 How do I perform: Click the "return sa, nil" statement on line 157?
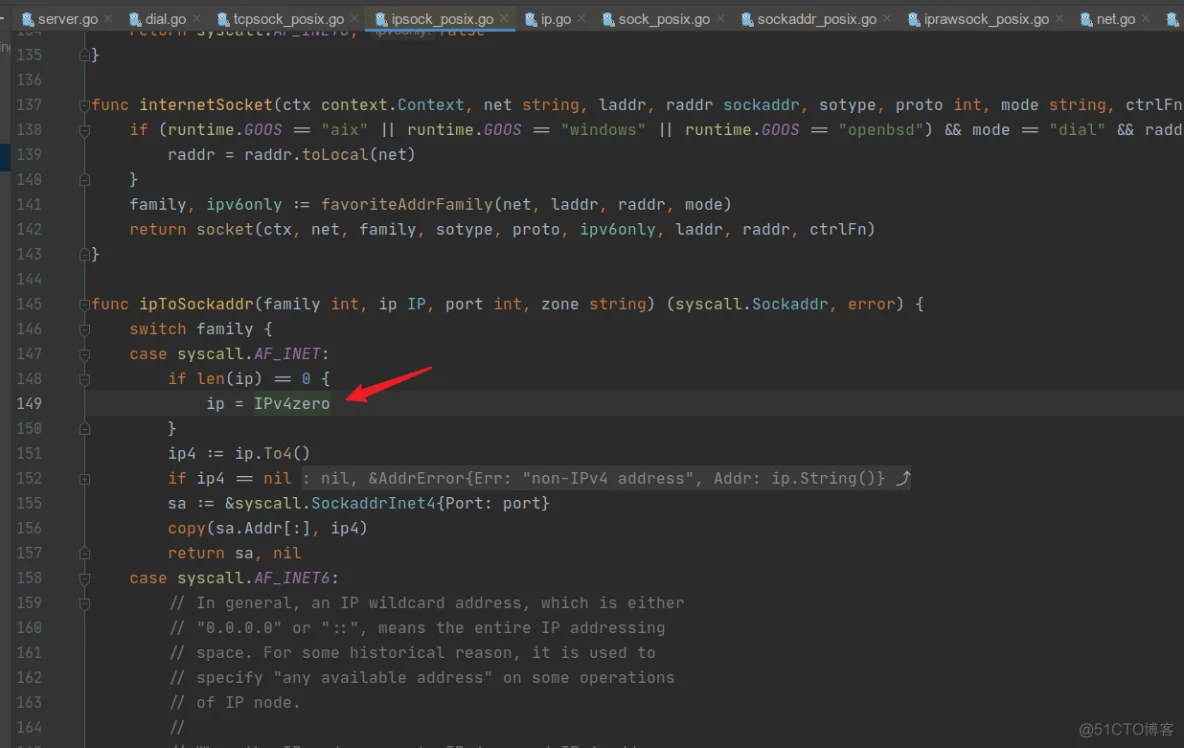click(x=234, y=553)
